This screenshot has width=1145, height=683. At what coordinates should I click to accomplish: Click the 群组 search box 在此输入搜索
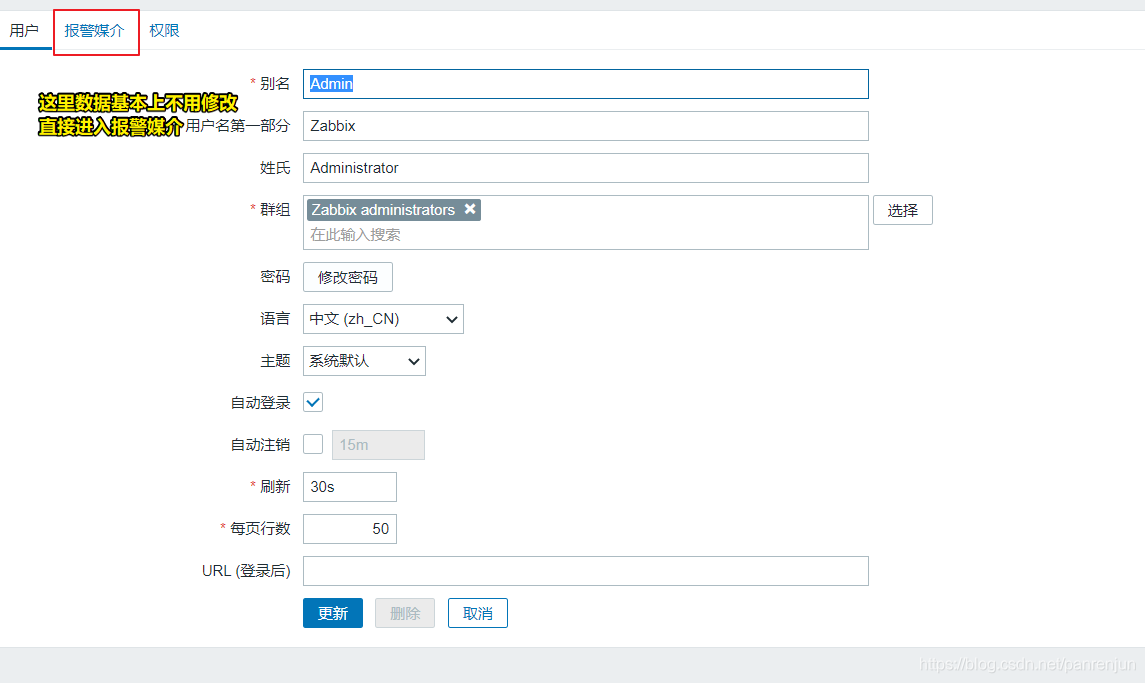click(x=586, y=235)
